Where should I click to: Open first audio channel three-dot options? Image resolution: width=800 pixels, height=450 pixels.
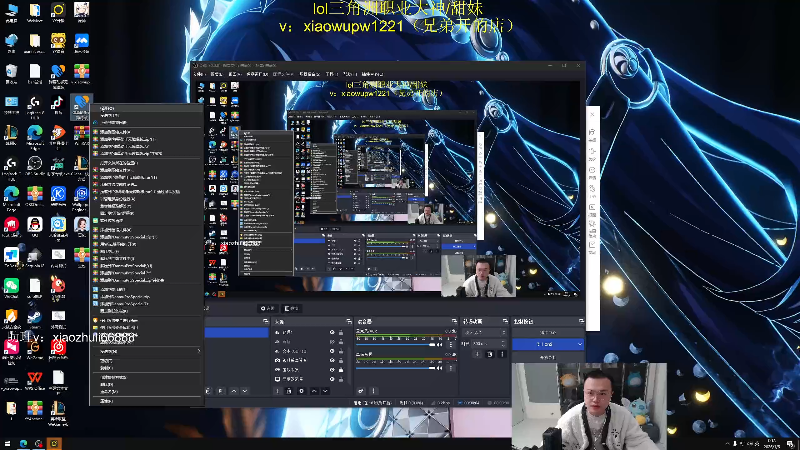pos(451,345)
